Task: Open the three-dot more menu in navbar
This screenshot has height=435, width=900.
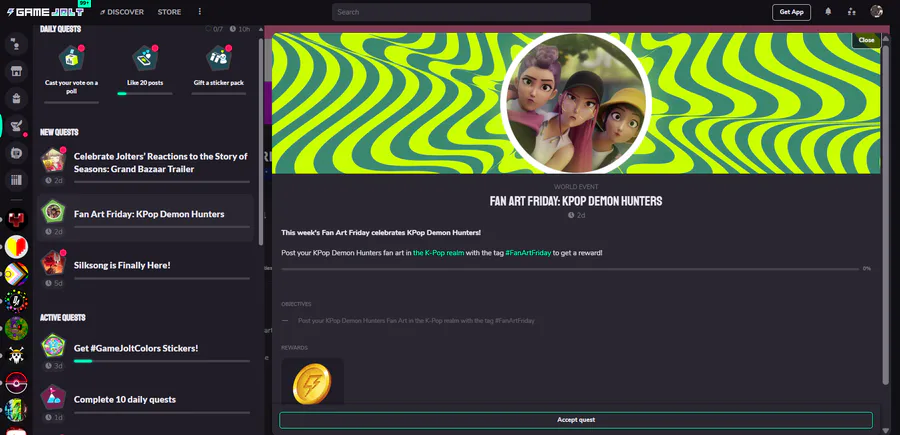Action: (x=200, y=11)
